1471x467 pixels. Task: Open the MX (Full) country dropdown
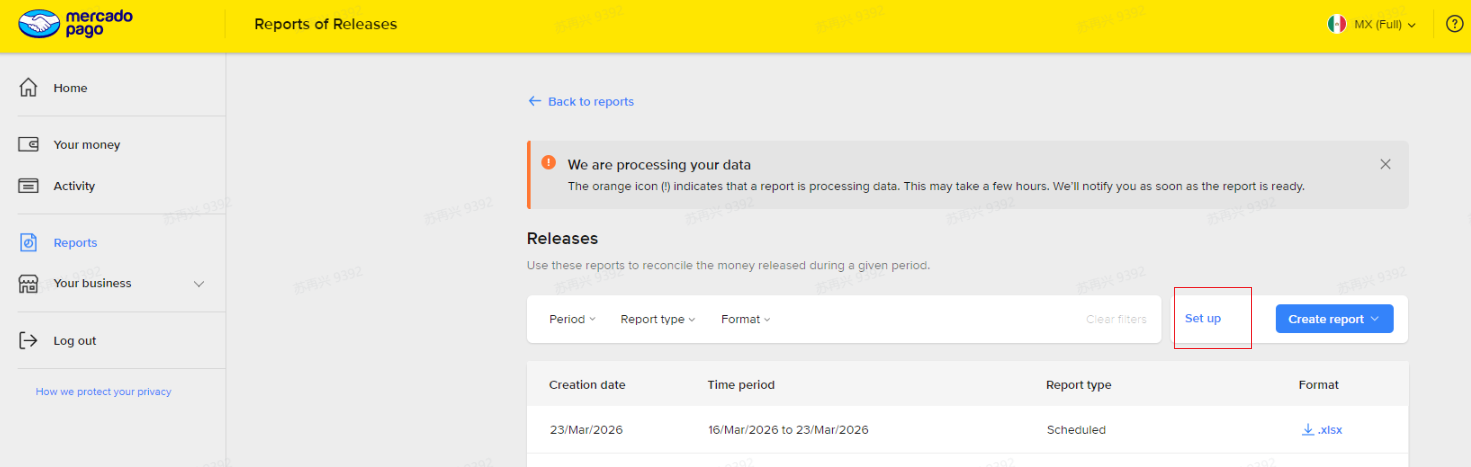click(x=1371, y=24)
